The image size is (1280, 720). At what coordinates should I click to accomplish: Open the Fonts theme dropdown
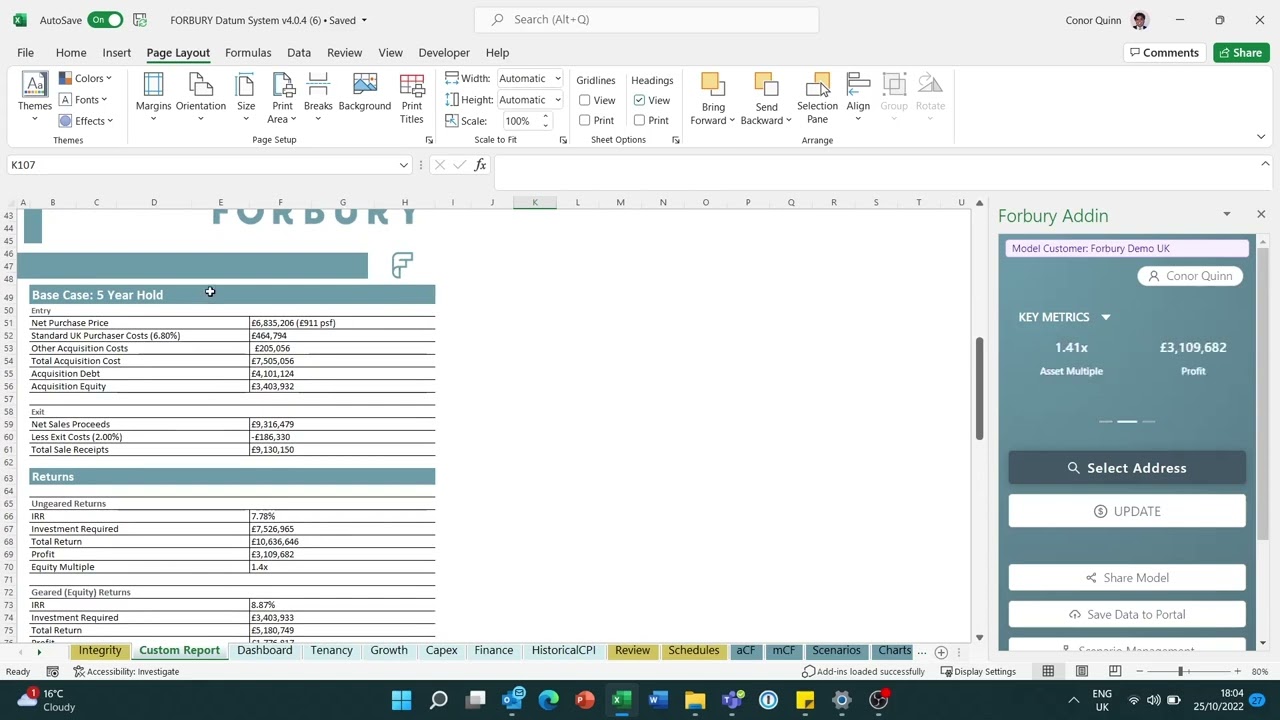[x=83, y=99]
